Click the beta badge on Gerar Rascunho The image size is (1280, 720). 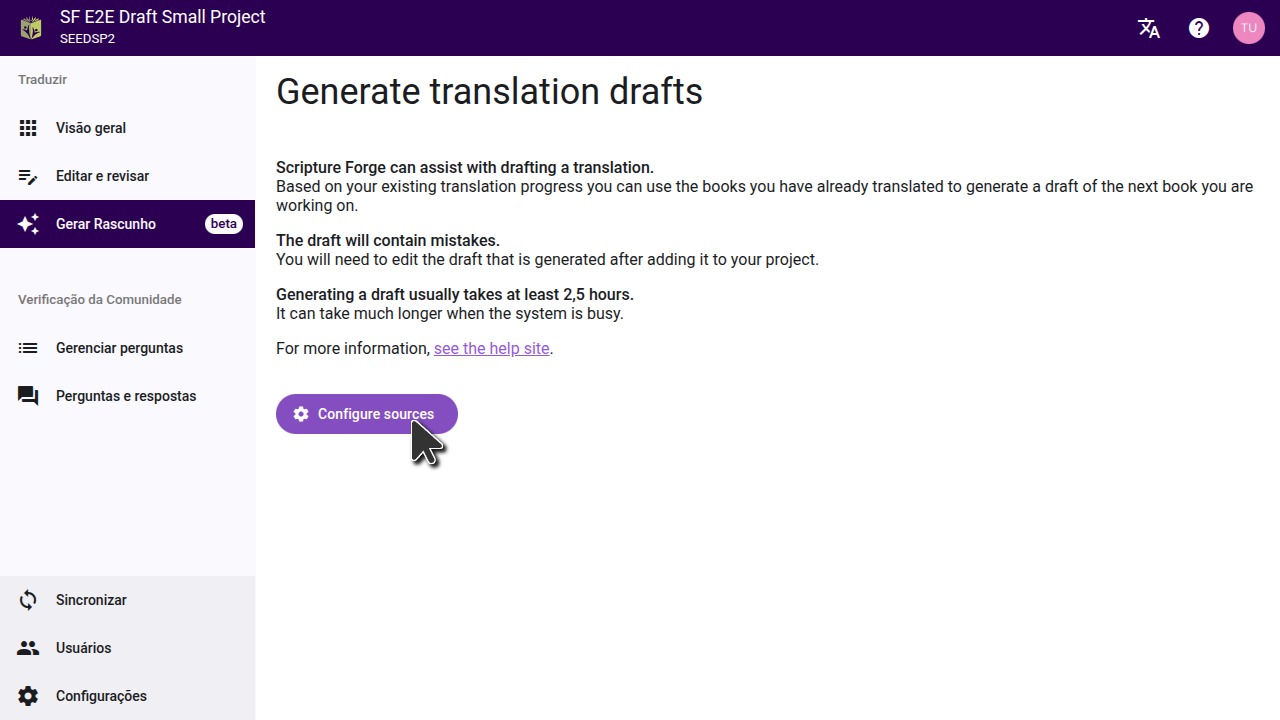pyautogui.click(x=224, y=224)
